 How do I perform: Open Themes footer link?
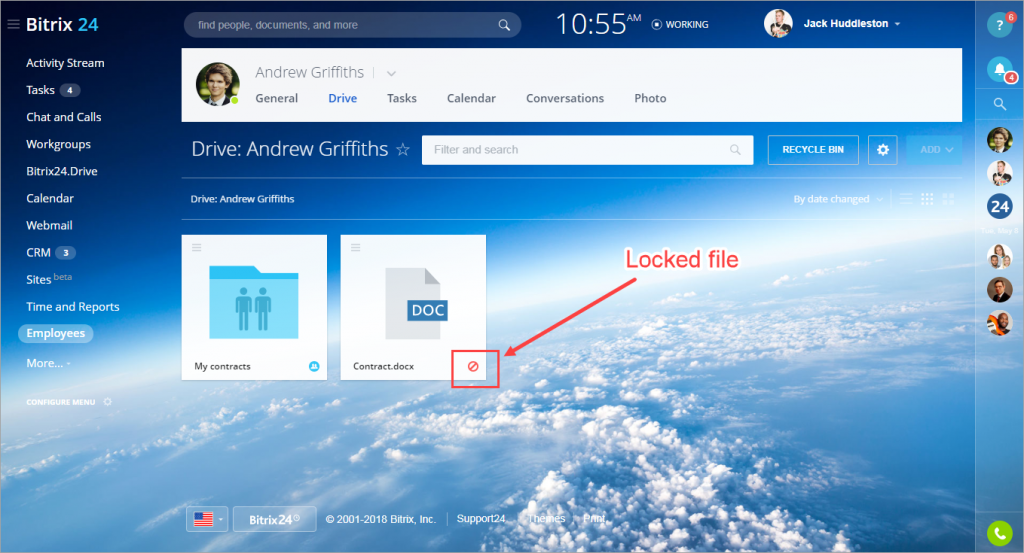(x=547, y=518)
